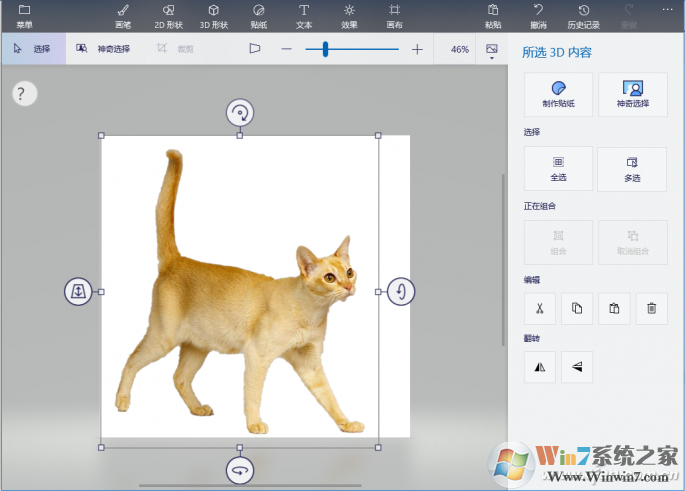Viewport: 685px width, 491px height.
Task: Open the 菜单 menu
Action: [24, 15]
